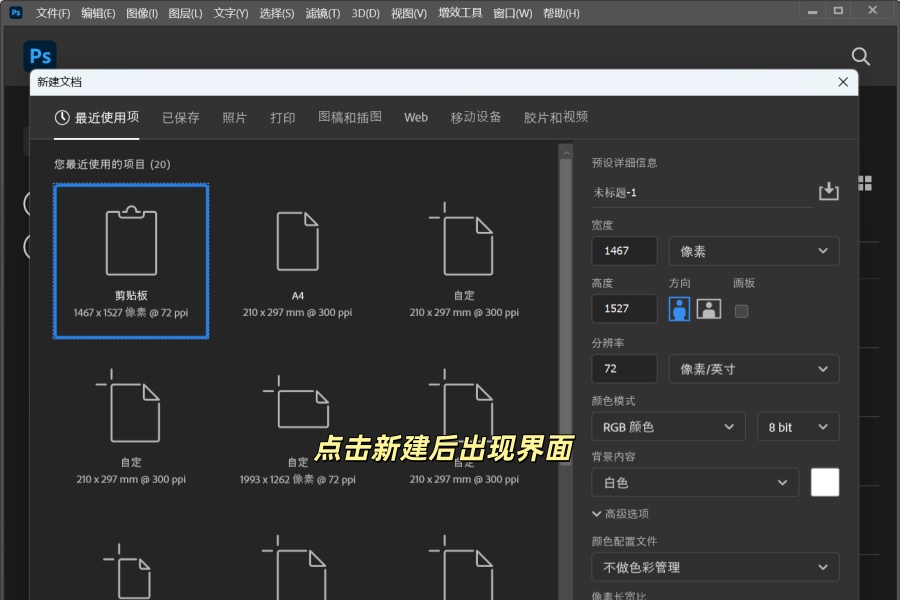
Task: Open the 窗口(W) menu
Action: tap(513, 13)
